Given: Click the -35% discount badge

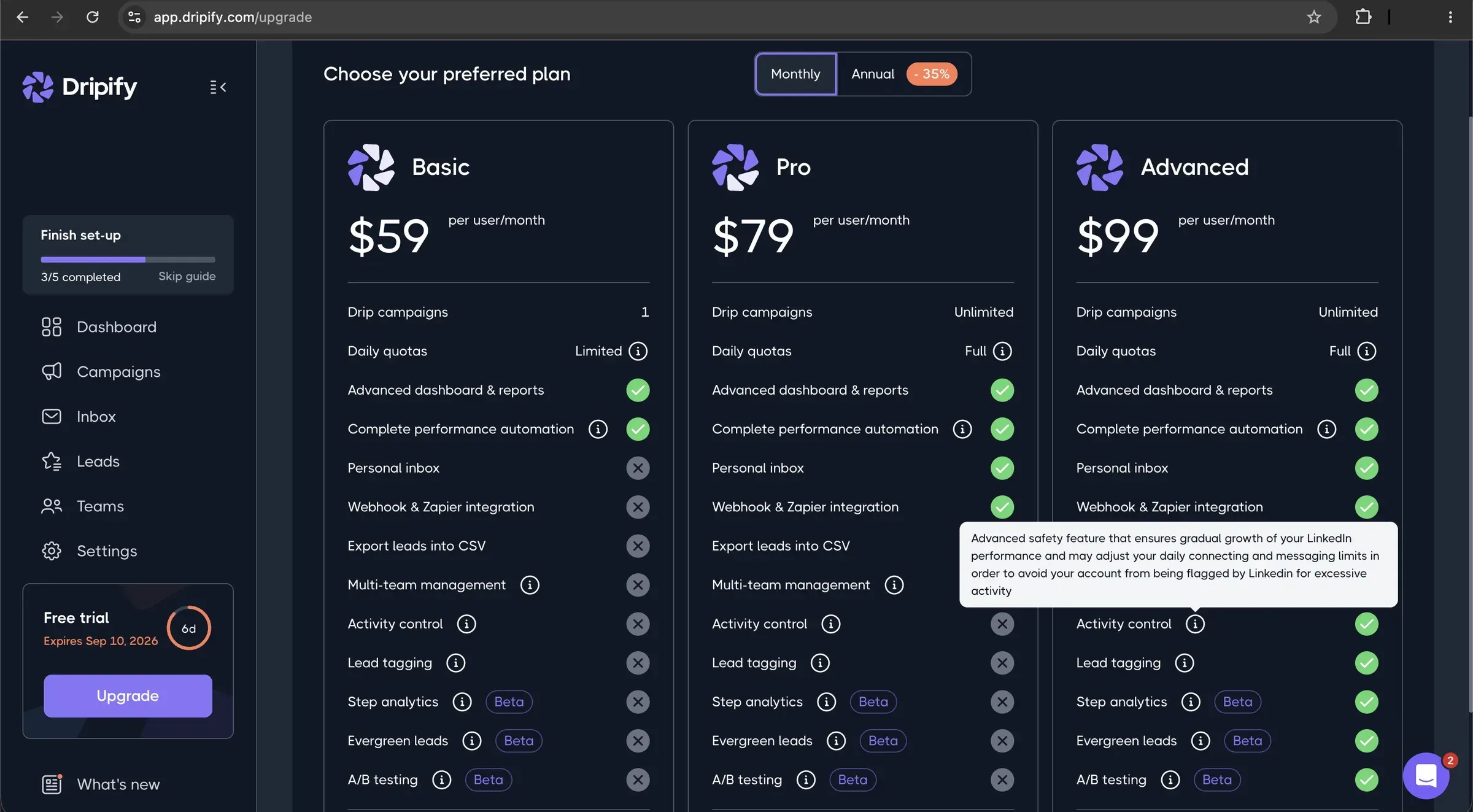Looking at the screenshot, I should click(x=932, y=74).
